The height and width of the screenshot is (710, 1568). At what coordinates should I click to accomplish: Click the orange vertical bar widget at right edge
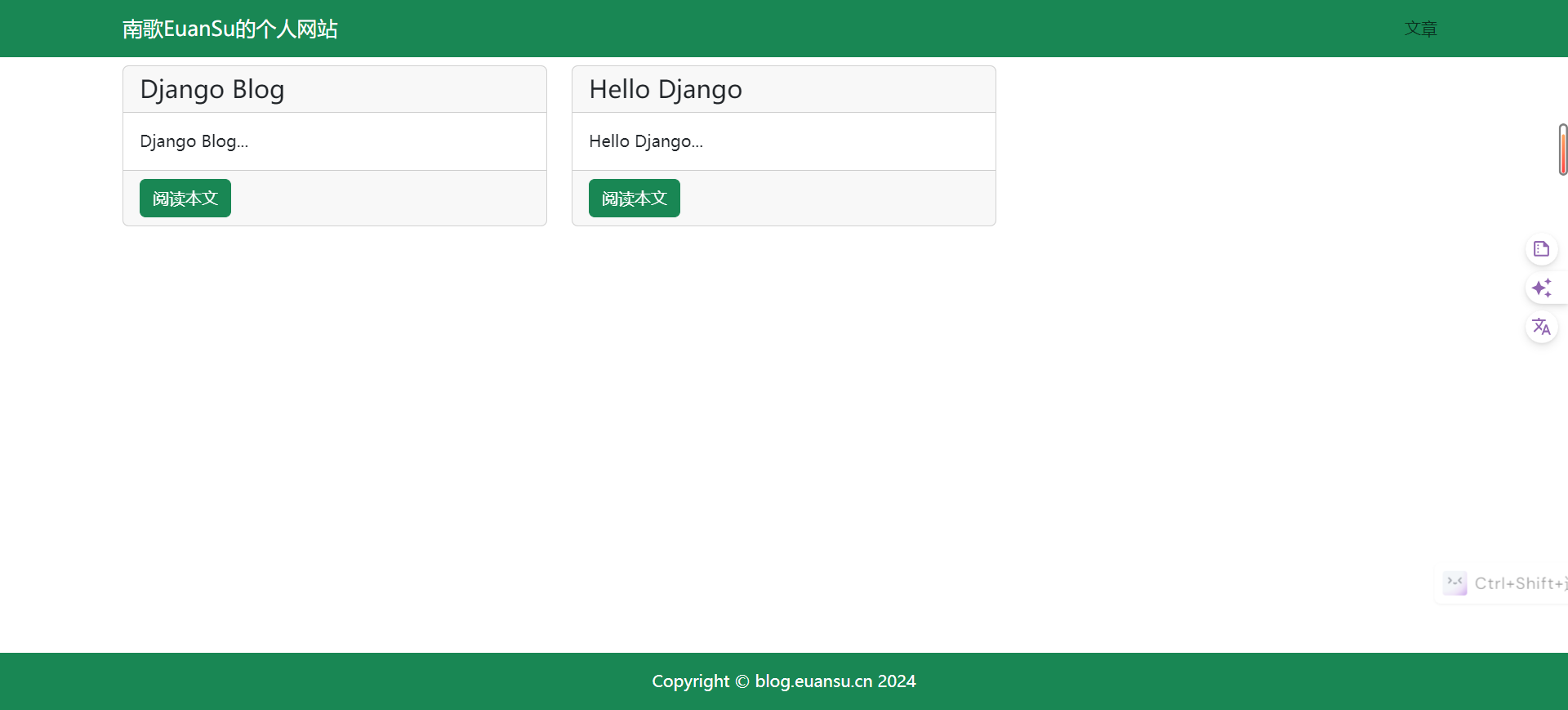coord(1562,150)
